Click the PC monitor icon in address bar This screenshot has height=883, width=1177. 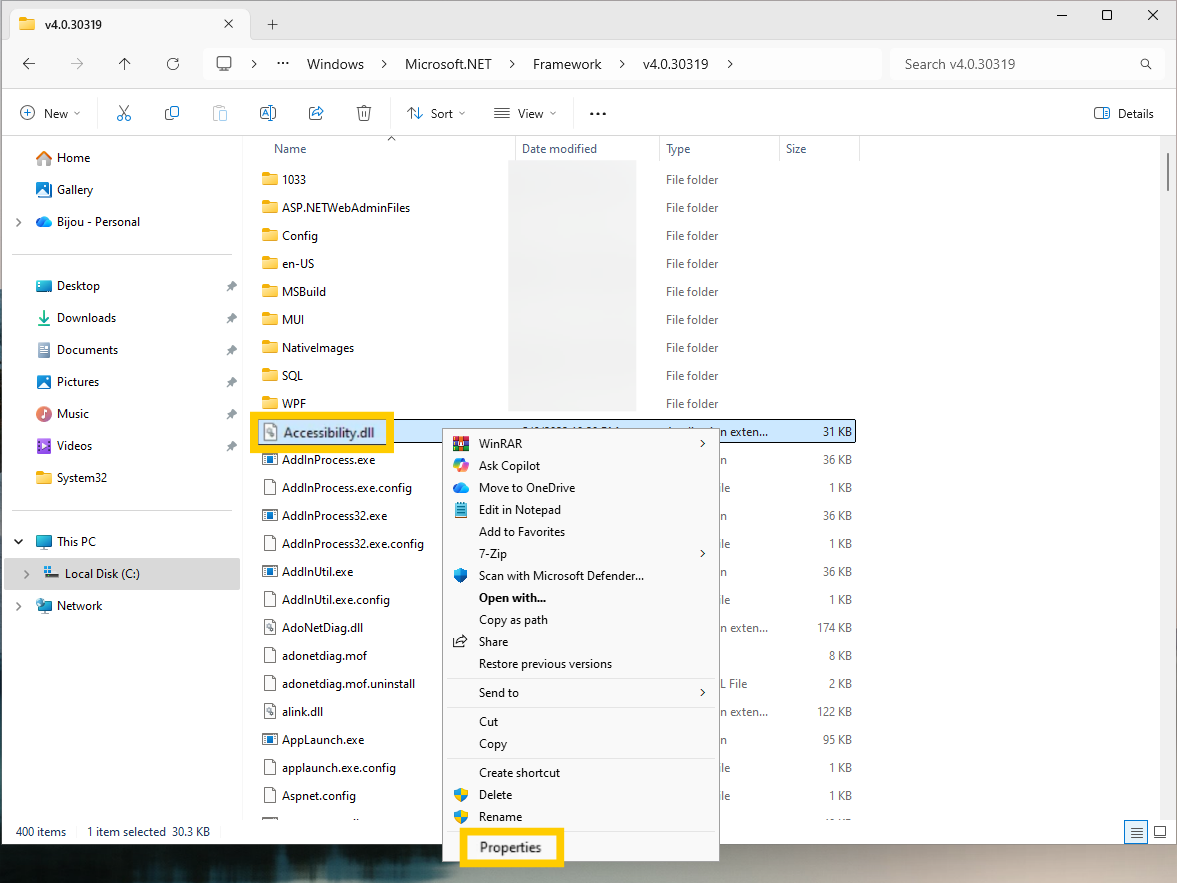tap(224, 64)
